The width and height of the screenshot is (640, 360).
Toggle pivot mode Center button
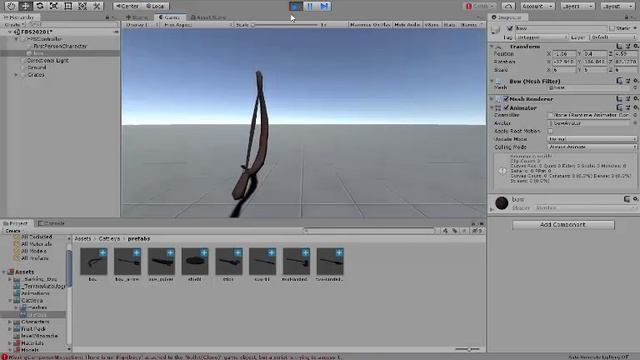pyautogui.click(x=127, y=6)
